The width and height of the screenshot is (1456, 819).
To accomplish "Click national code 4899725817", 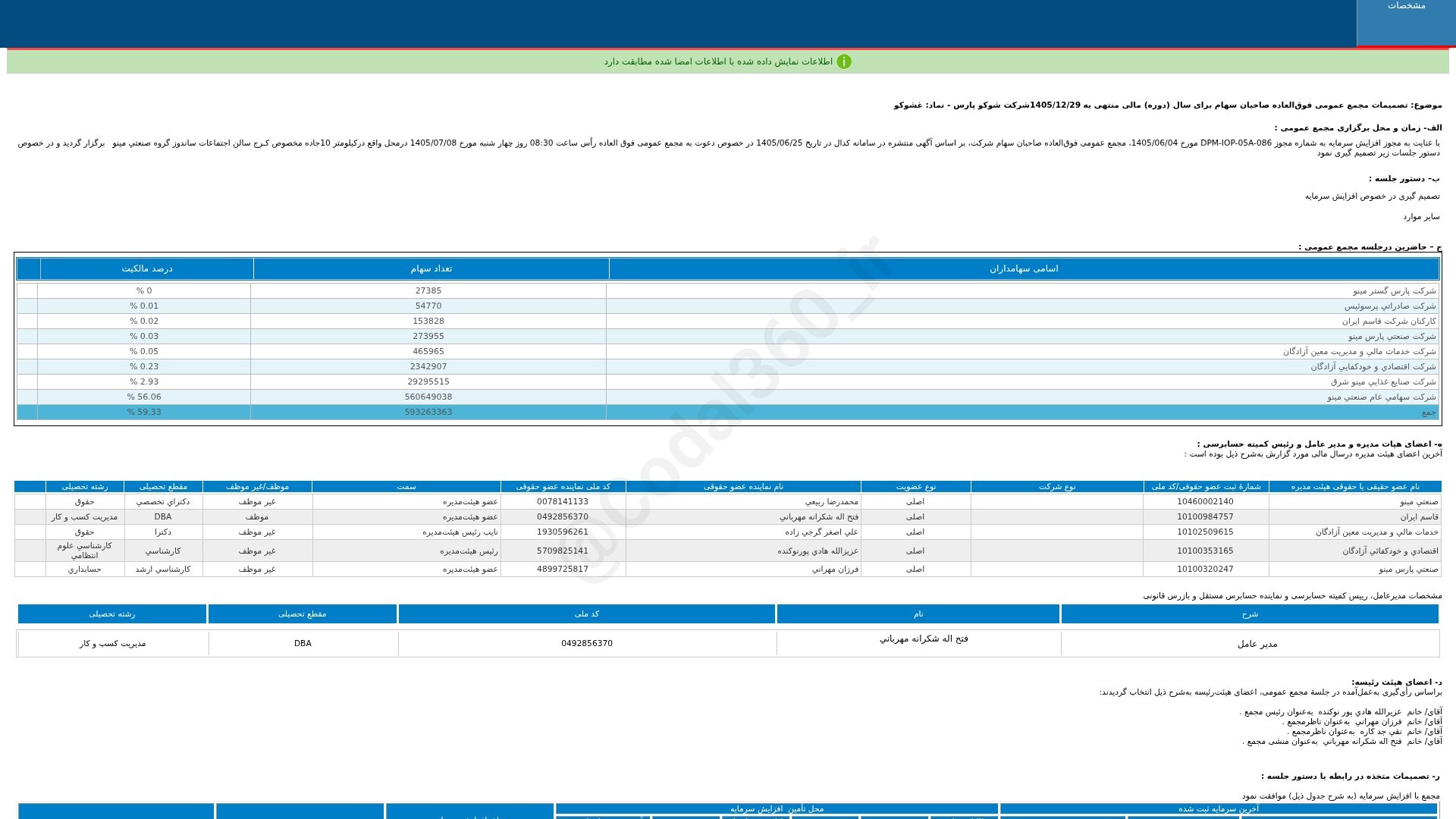I will click(563, 569).
